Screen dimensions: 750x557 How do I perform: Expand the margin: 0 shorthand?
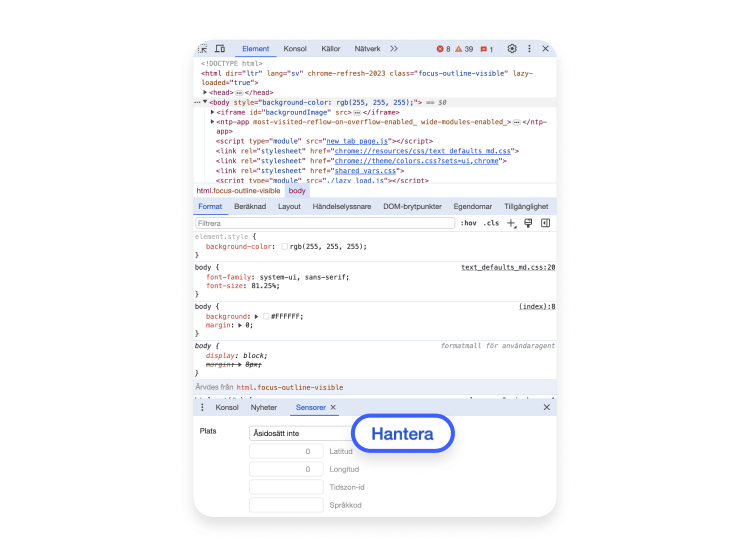click(x=240, y=325)
